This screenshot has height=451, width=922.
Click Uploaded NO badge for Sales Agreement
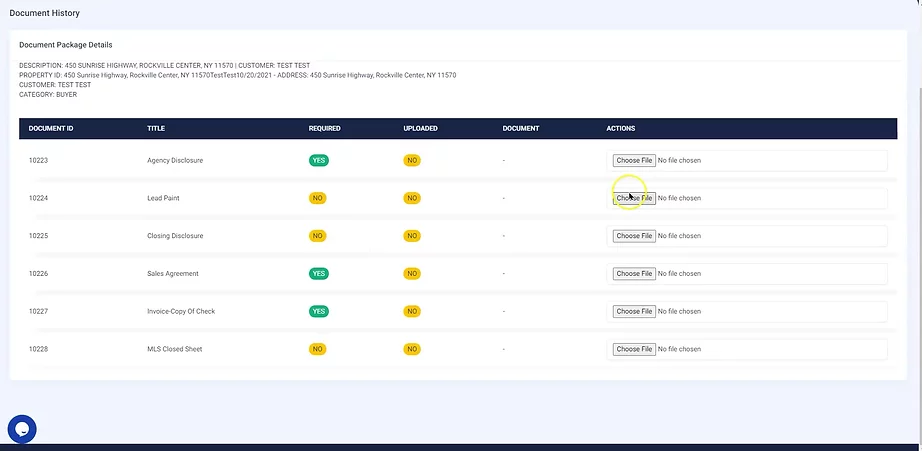412,273
